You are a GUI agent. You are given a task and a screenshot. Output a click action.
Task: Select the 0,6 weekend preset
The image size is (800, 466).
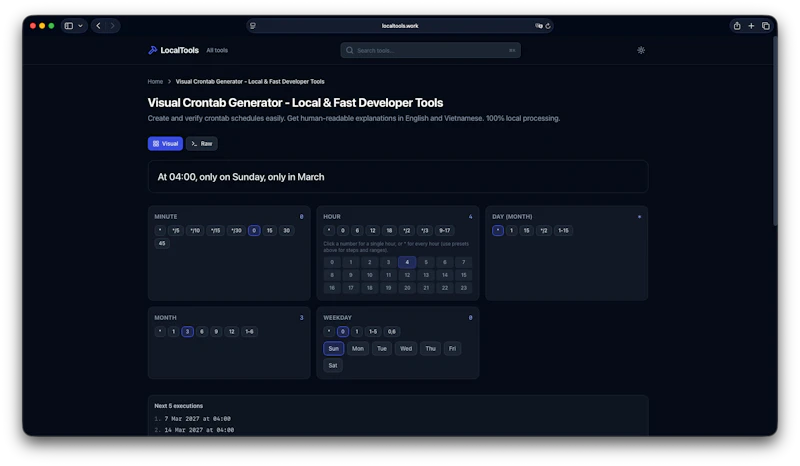click(x=391, y=331)
